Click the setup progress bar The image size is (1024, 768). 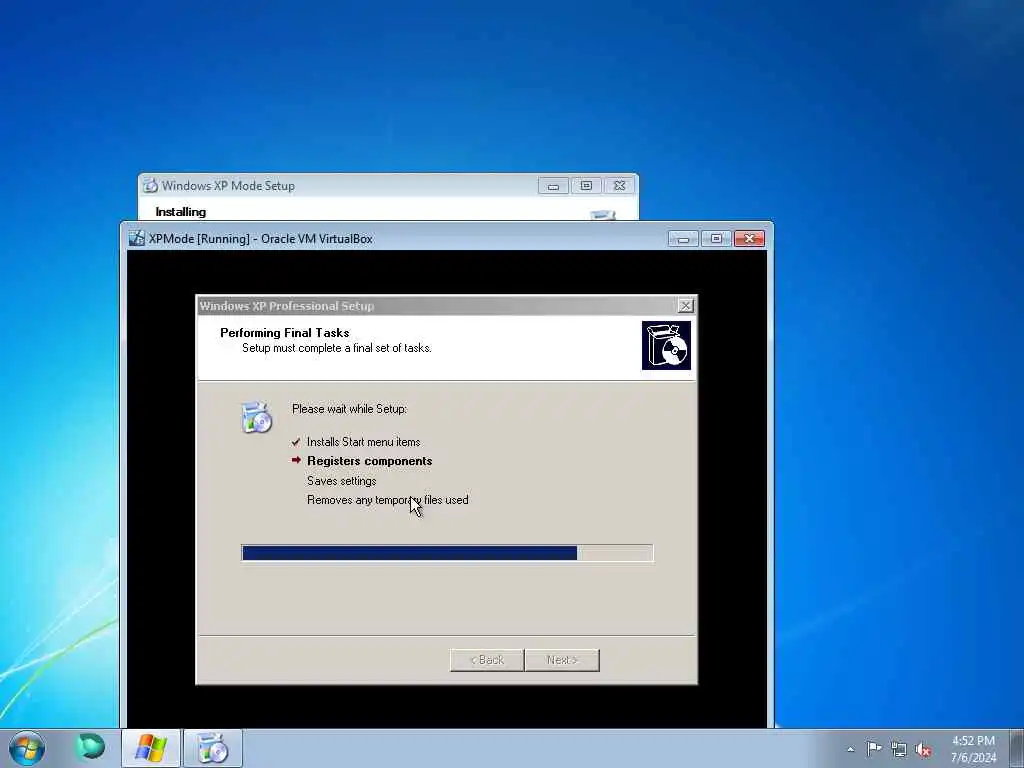447,553
